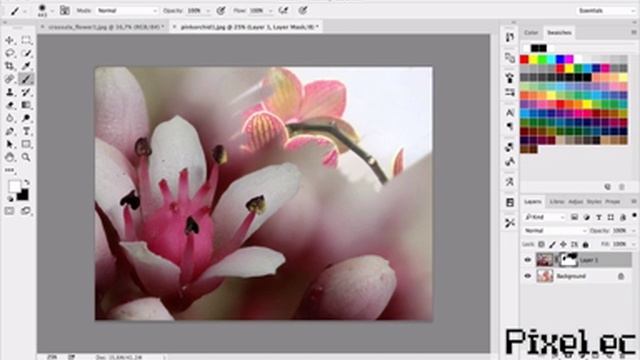Filter layers by pixel layers

pyautogui.click(x=574, y=217)
